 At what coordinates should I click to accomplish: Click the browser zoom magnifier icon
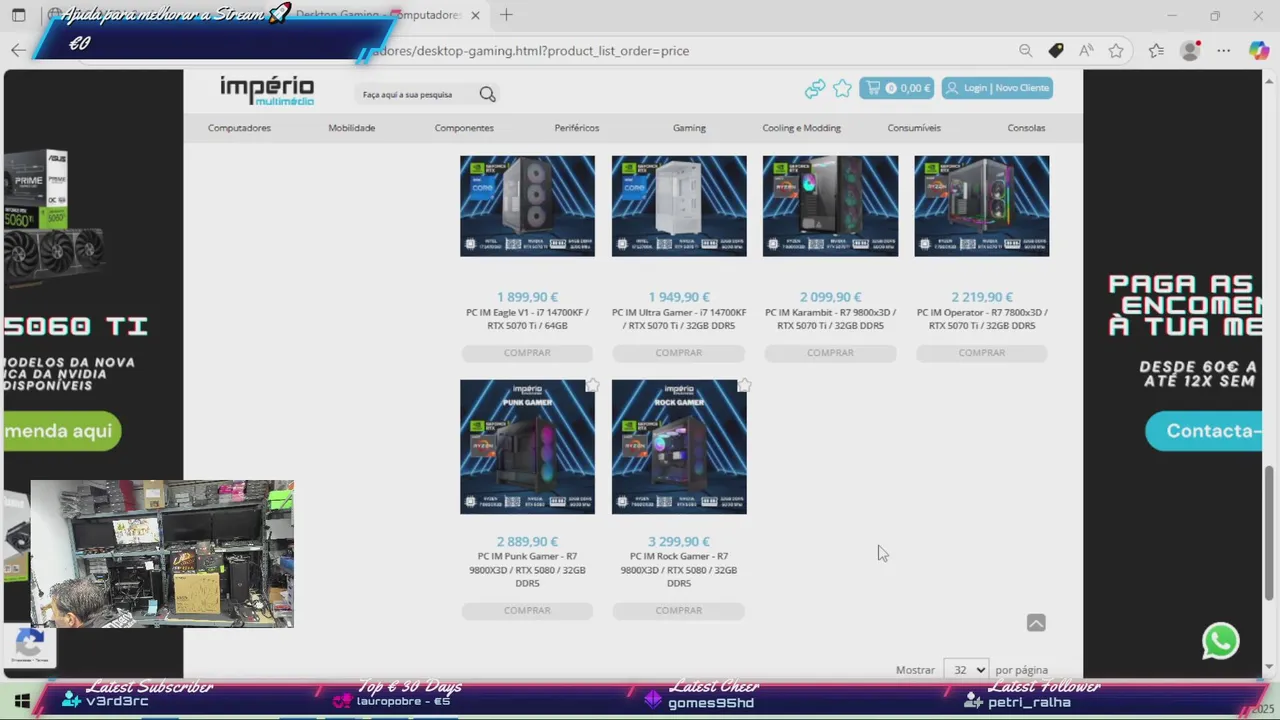click(x=1025, y=50)
